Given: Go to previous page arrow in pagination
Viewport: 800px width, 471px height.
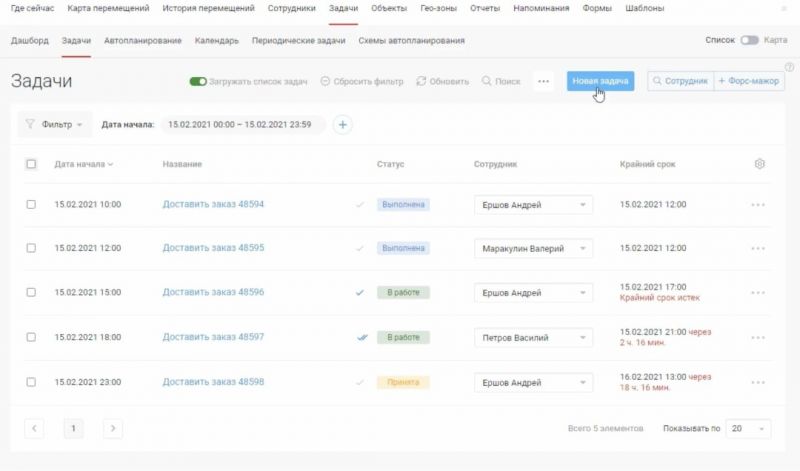Looking at the screenshot, I should (x=35, y=428).
